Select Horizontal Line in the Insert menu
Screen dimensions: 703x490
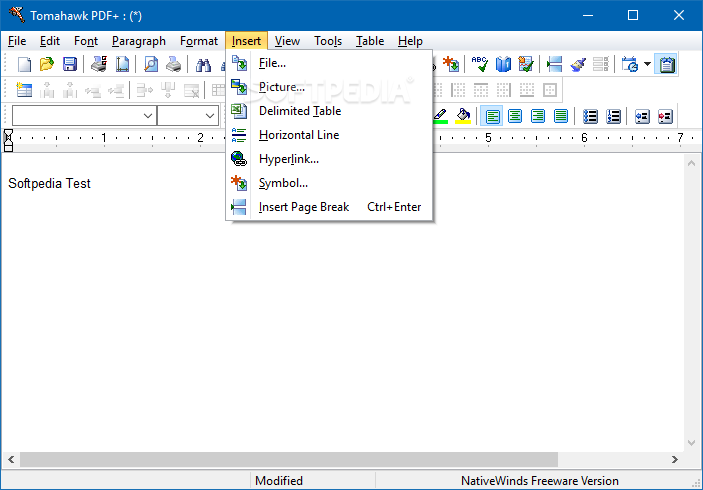click(x=329, y=135)
